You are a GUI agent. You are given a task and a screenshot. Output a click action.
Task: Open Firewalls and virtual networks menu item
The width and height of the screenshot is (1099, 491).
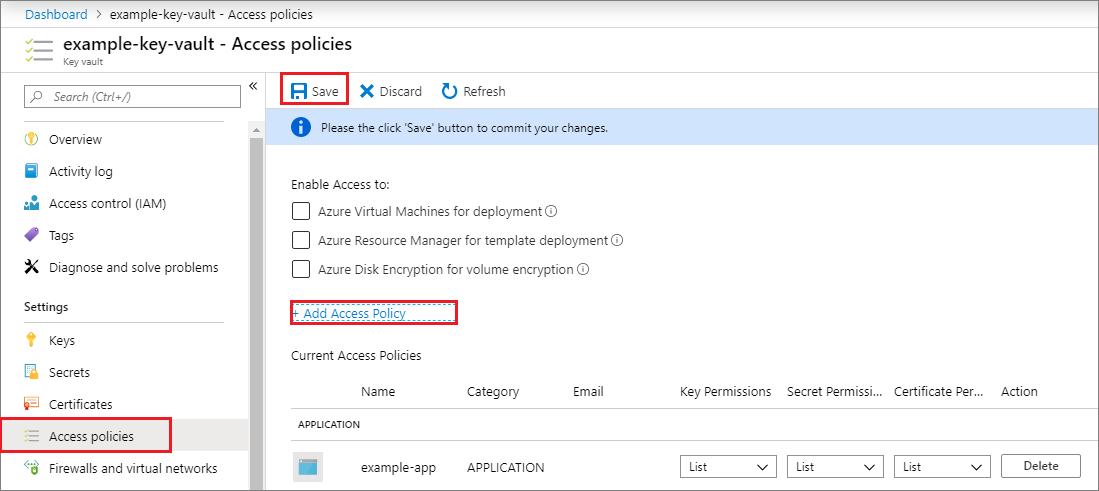(133, 468)
